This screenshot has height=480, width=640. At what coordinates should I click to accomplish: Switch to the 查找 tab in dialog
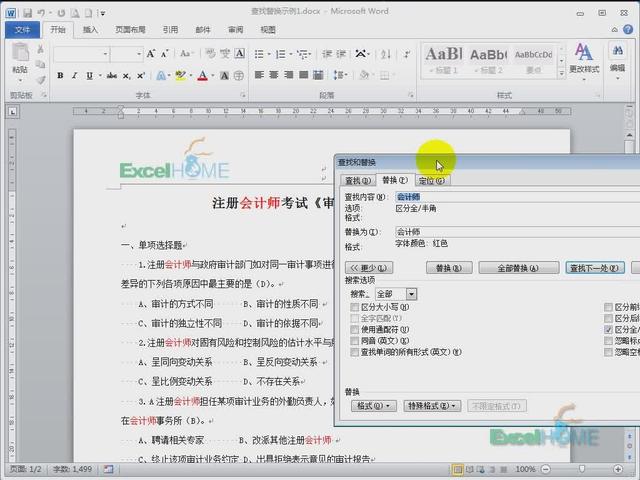[x=358, y=180]
